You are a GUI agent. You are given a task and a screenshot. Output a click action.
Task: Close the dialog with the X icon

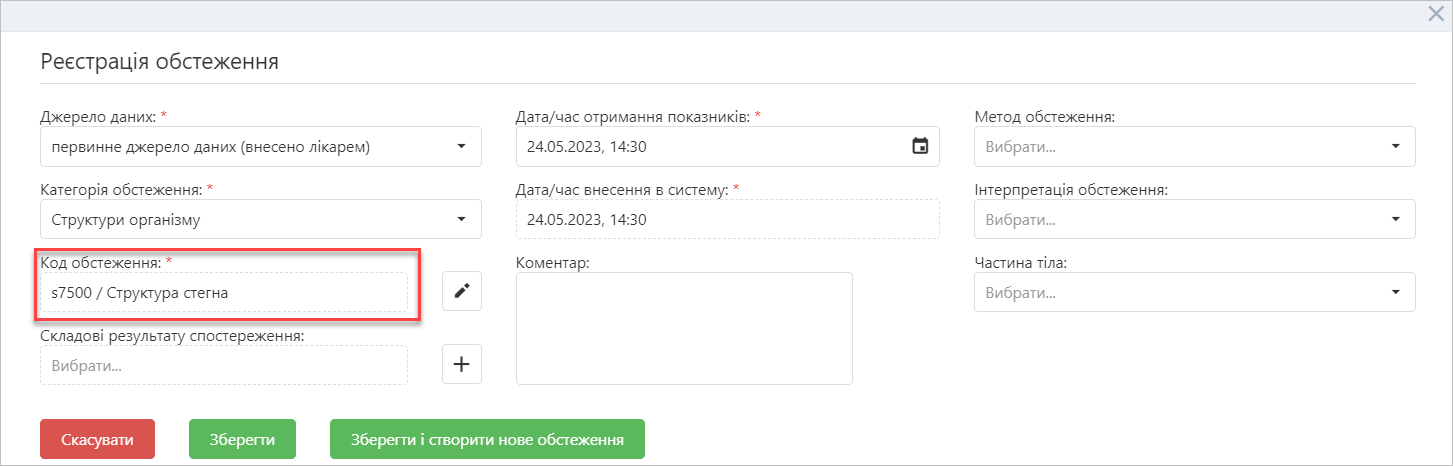pos(1436,14)
